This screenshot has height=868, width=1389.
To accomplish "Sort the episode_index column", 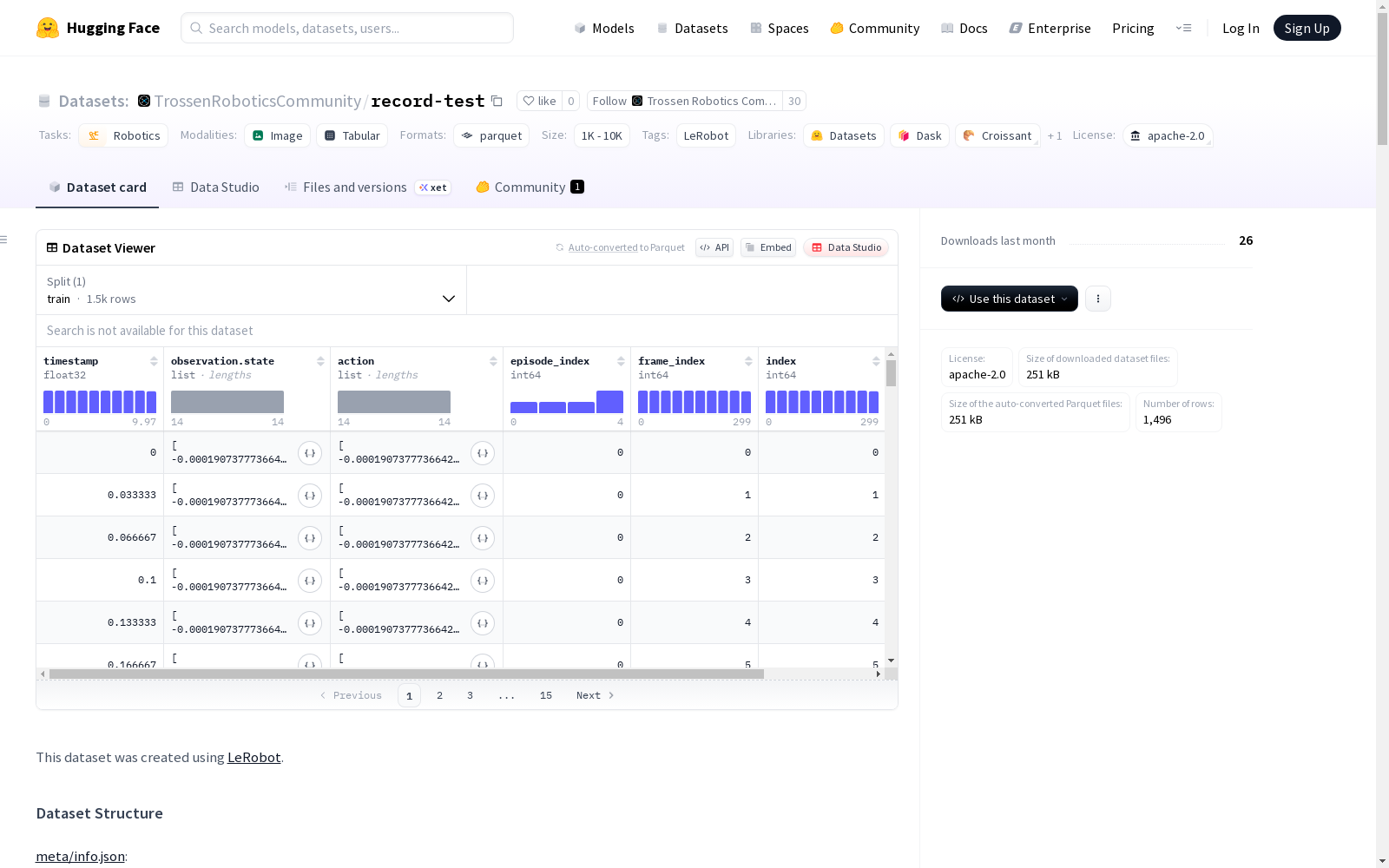I will point(621,361).
